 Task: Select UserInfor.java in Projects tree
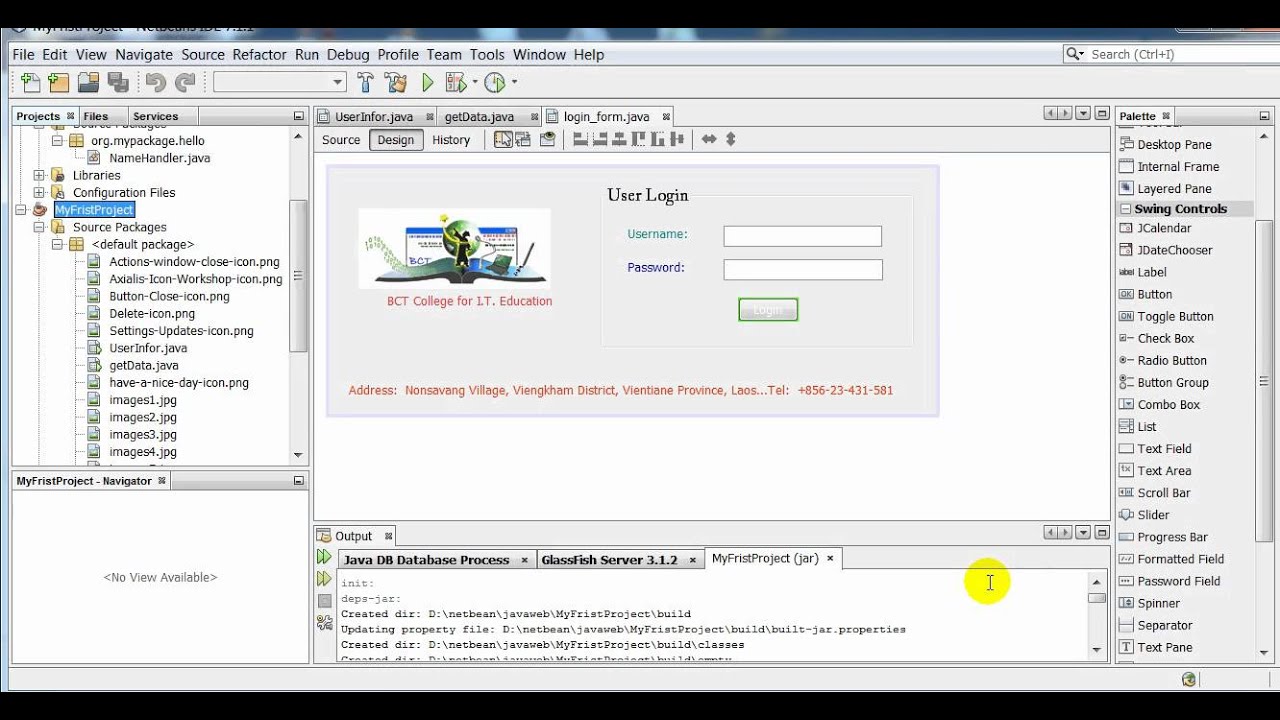tap(148, 348)
